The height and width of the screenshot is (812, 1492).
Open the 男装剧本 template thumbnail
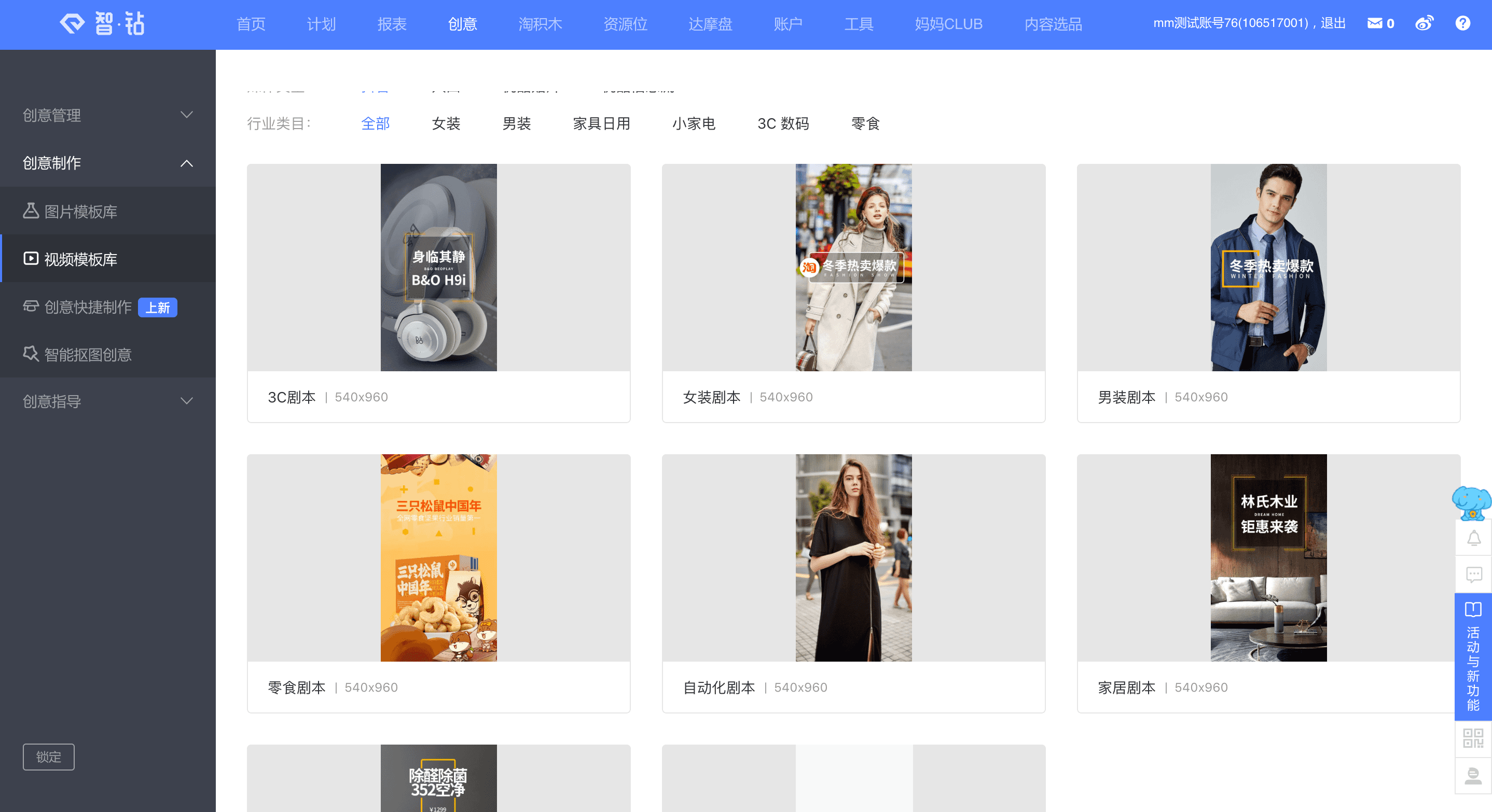point(1268,268)
